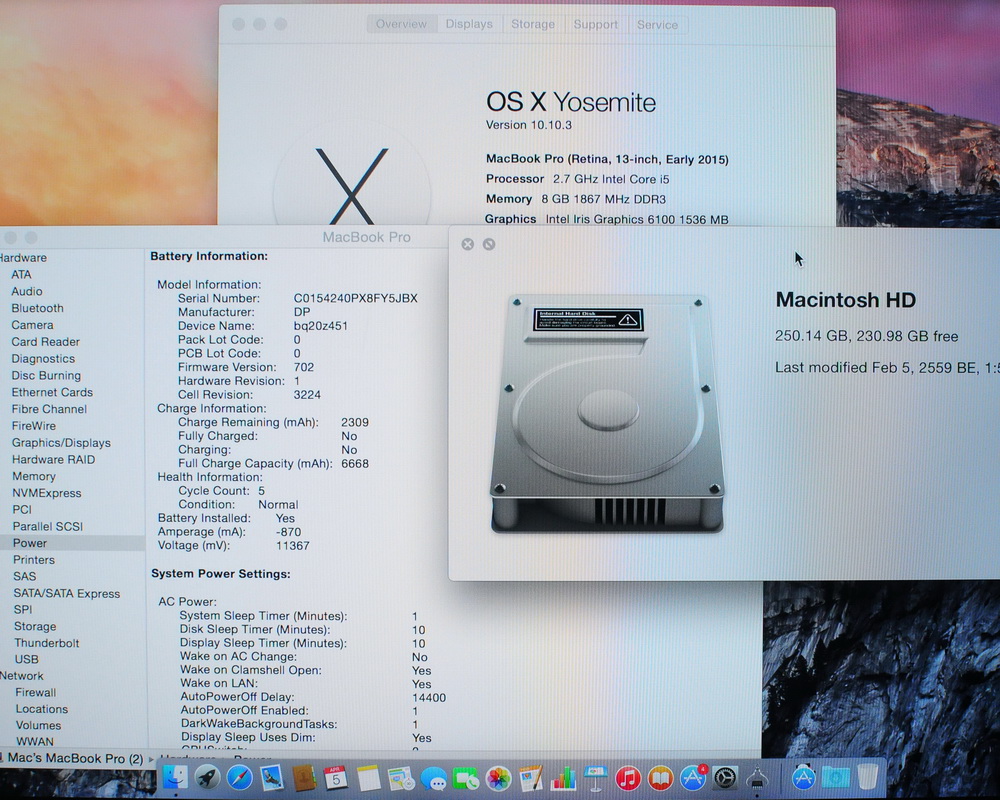Image resolution: width=1000 pixels, height=800 pixels.
Task: Collapse the Hardware section in sidebar
Action: click(x=23, y=258)
